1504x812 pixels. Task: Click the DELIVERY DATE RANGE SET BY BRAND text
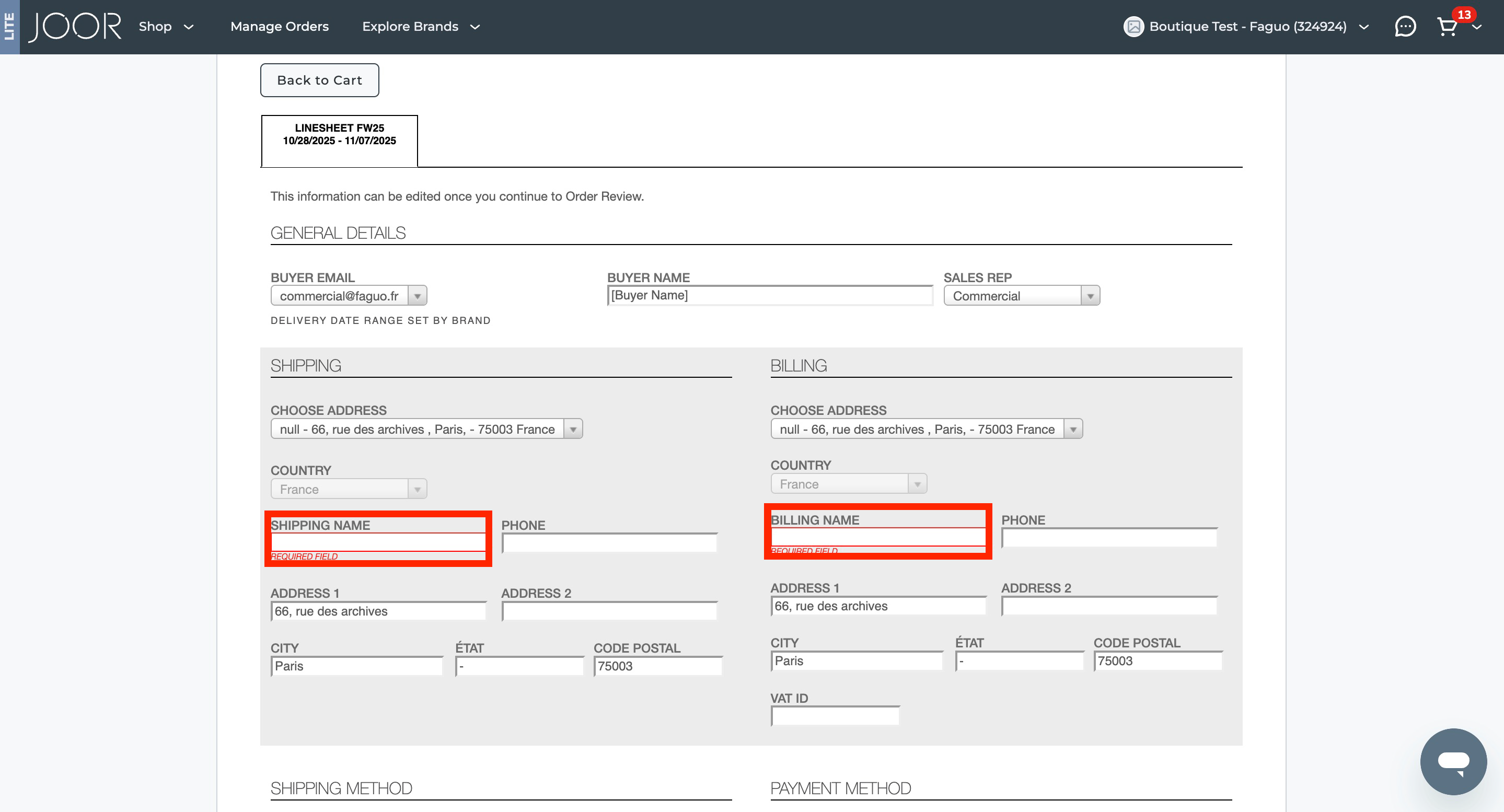pyautogui.click(x=380, y=320)
